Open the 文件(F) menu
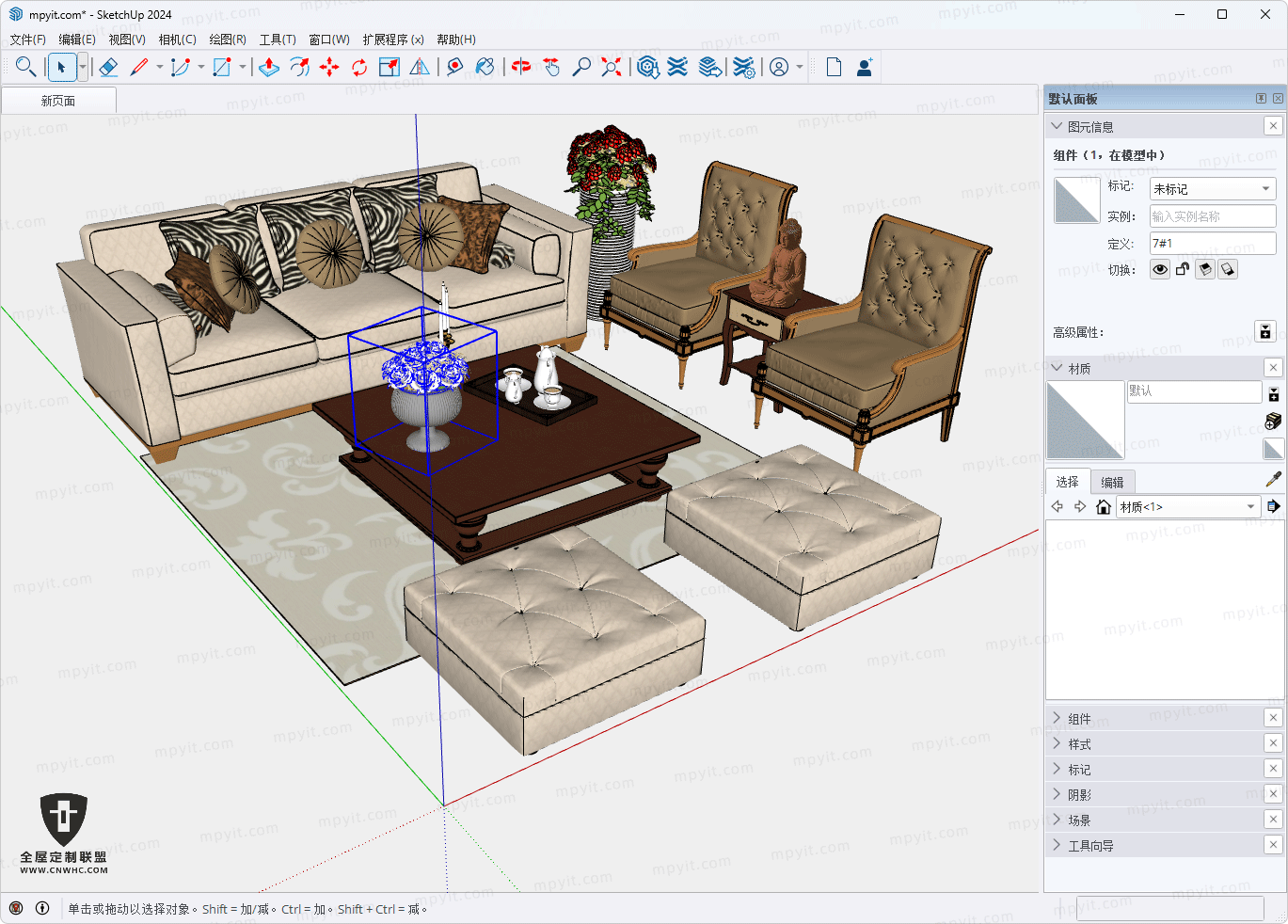The width and height of the screenshot is (1288, 924). coord(27,40)
